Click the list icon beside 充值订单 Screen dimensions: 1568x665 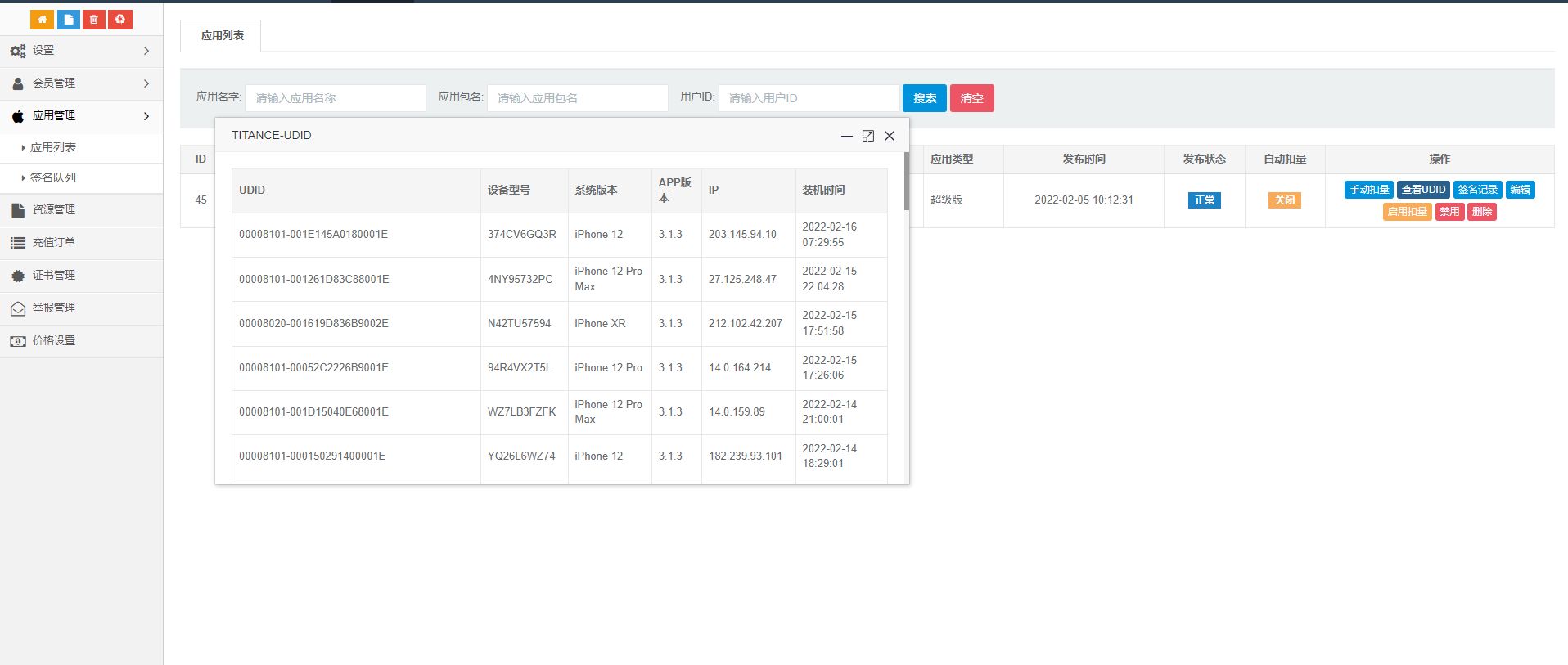point(18,243)
